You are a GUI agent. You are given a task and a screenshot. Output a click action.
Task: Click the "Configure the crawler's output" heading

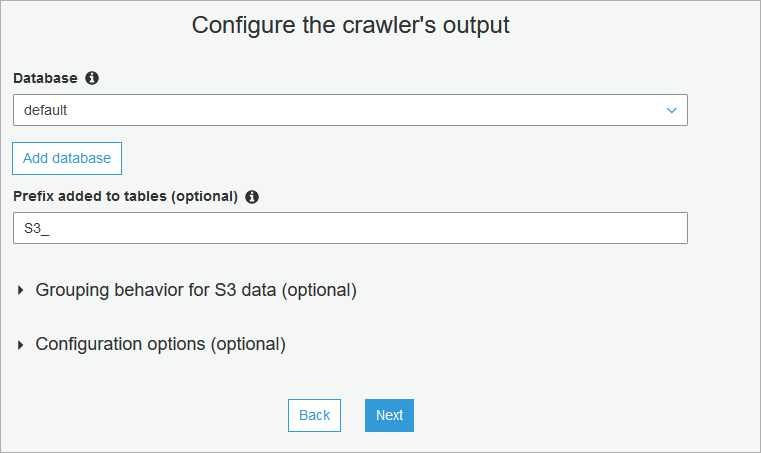[350, 25]
